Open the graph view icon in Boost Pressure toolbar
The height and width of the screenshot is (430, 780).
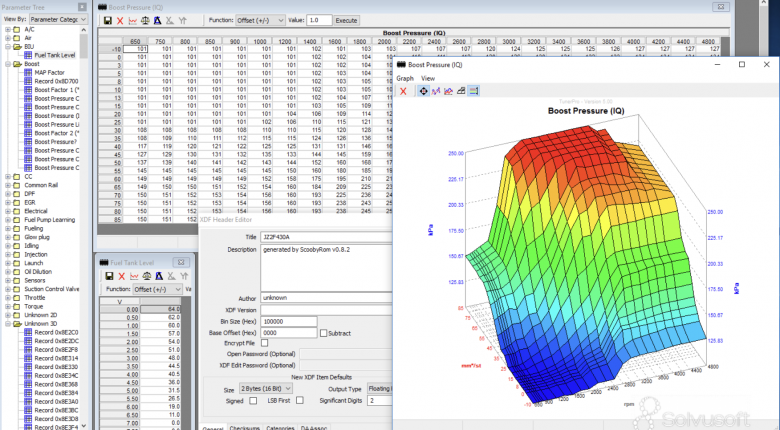click(132, 20)
